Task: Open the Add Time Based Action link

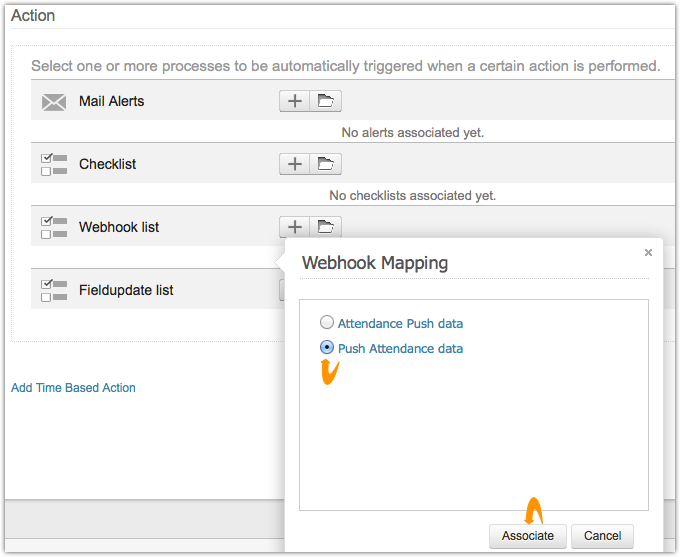Action: coord(73,388)
